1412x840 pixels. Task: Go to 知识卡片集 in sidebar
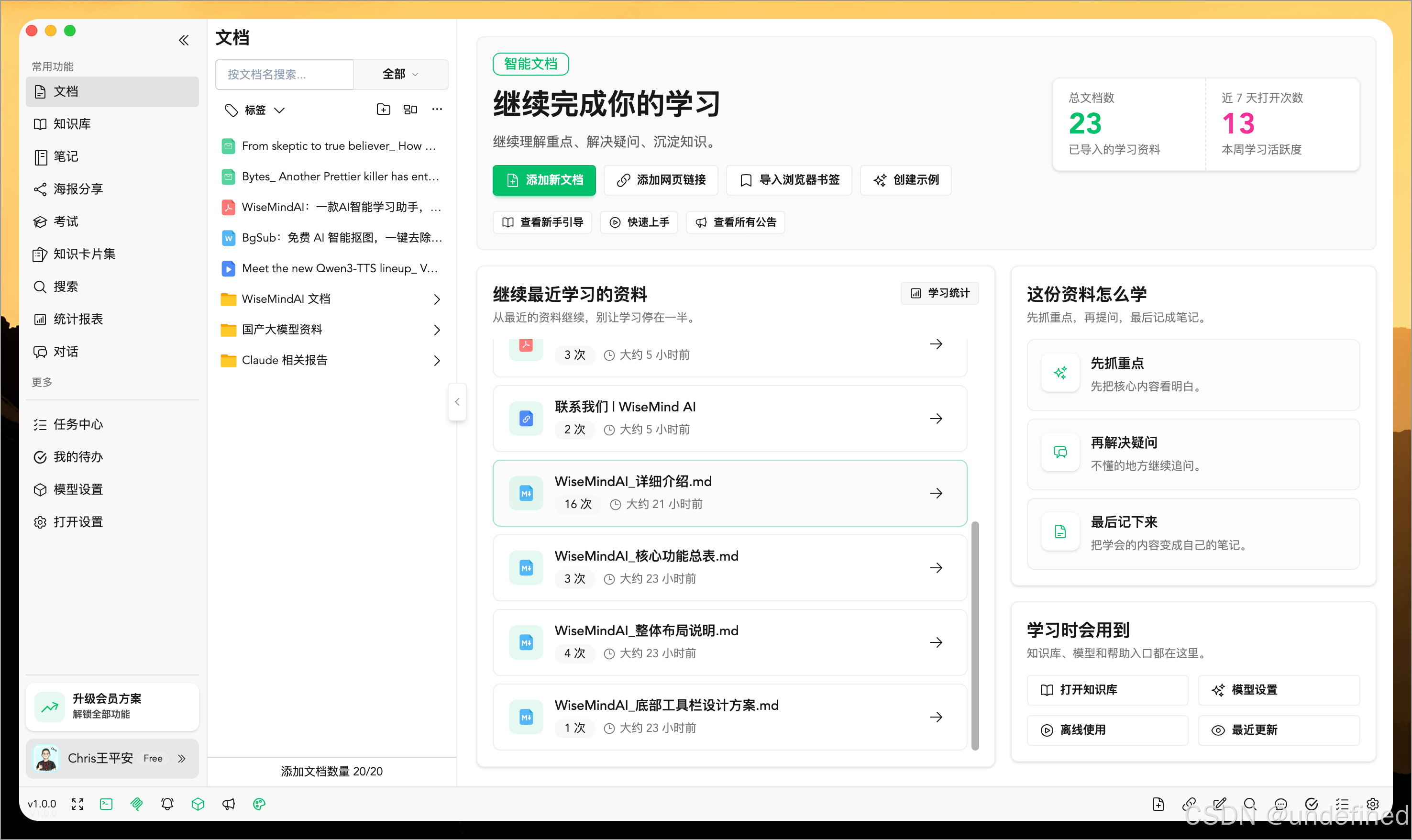coord(84,254)
